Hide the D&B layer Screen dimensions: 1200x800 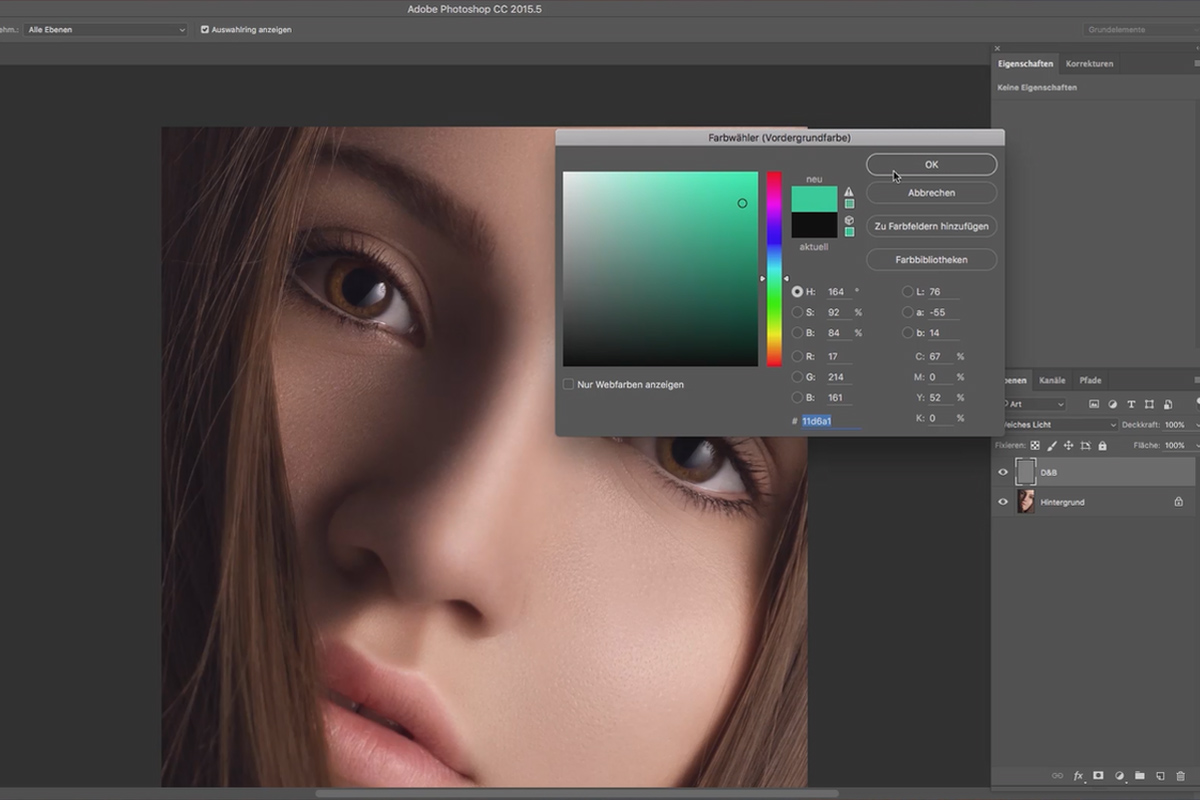[1003, 472]
